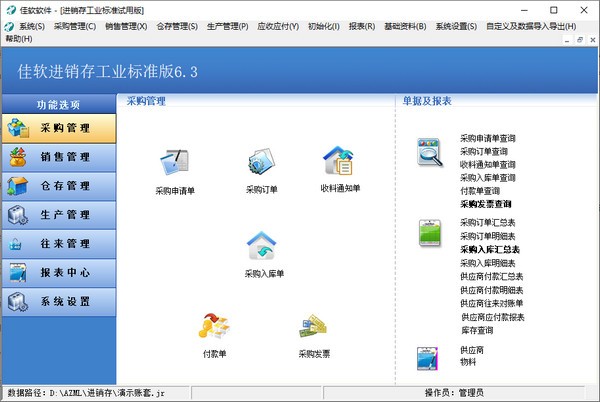
Task: Open the 付款单查询 link
Action: click(480, 191)
